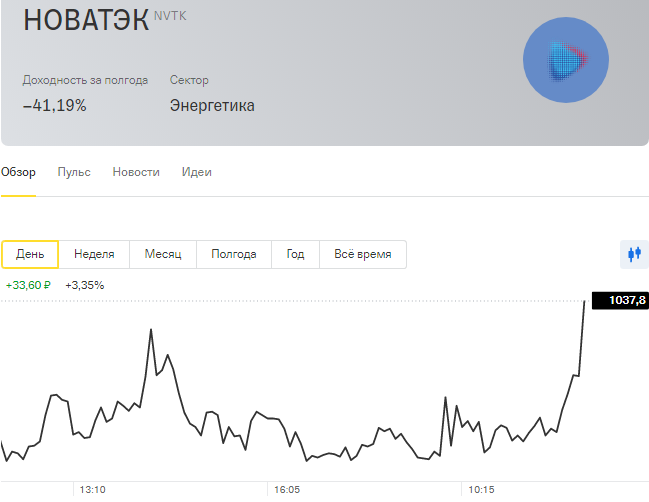Open the Идеи tab
This screenshot has width=649, height=502.
click(x=197, y=172)
